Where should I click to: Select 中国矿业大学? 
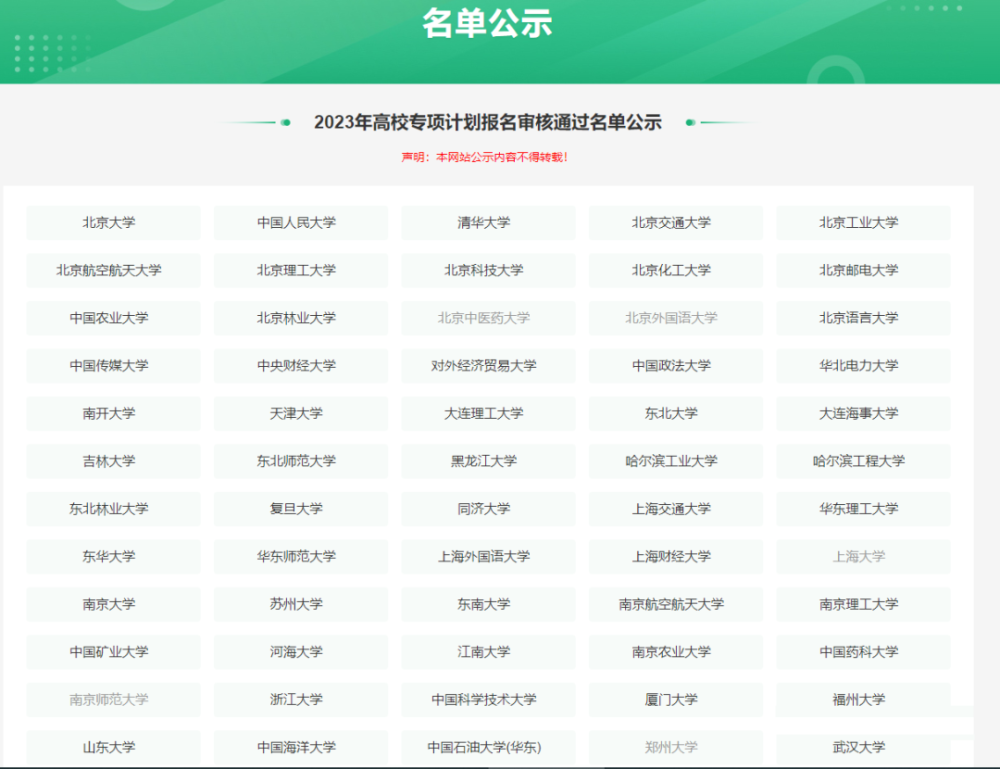(x=114, y=652)
